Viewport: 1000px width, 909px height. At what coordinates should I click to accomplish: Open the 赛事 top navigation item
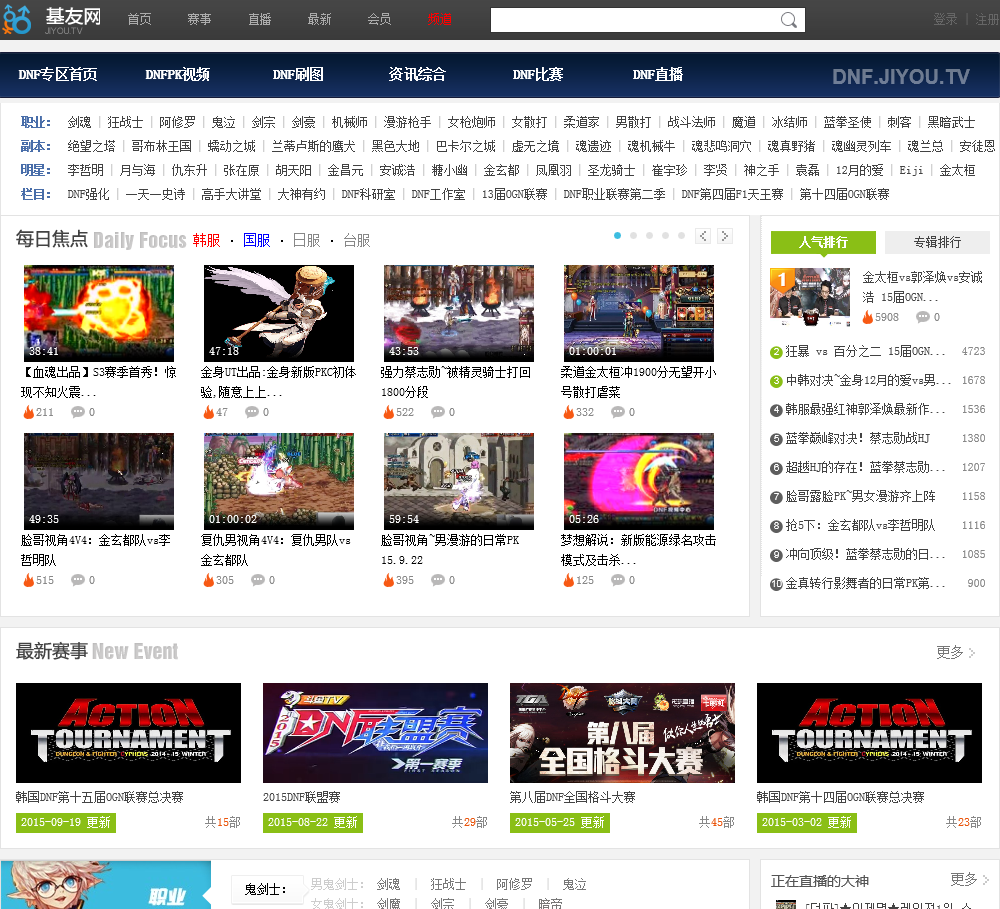[x=199, y=19]
